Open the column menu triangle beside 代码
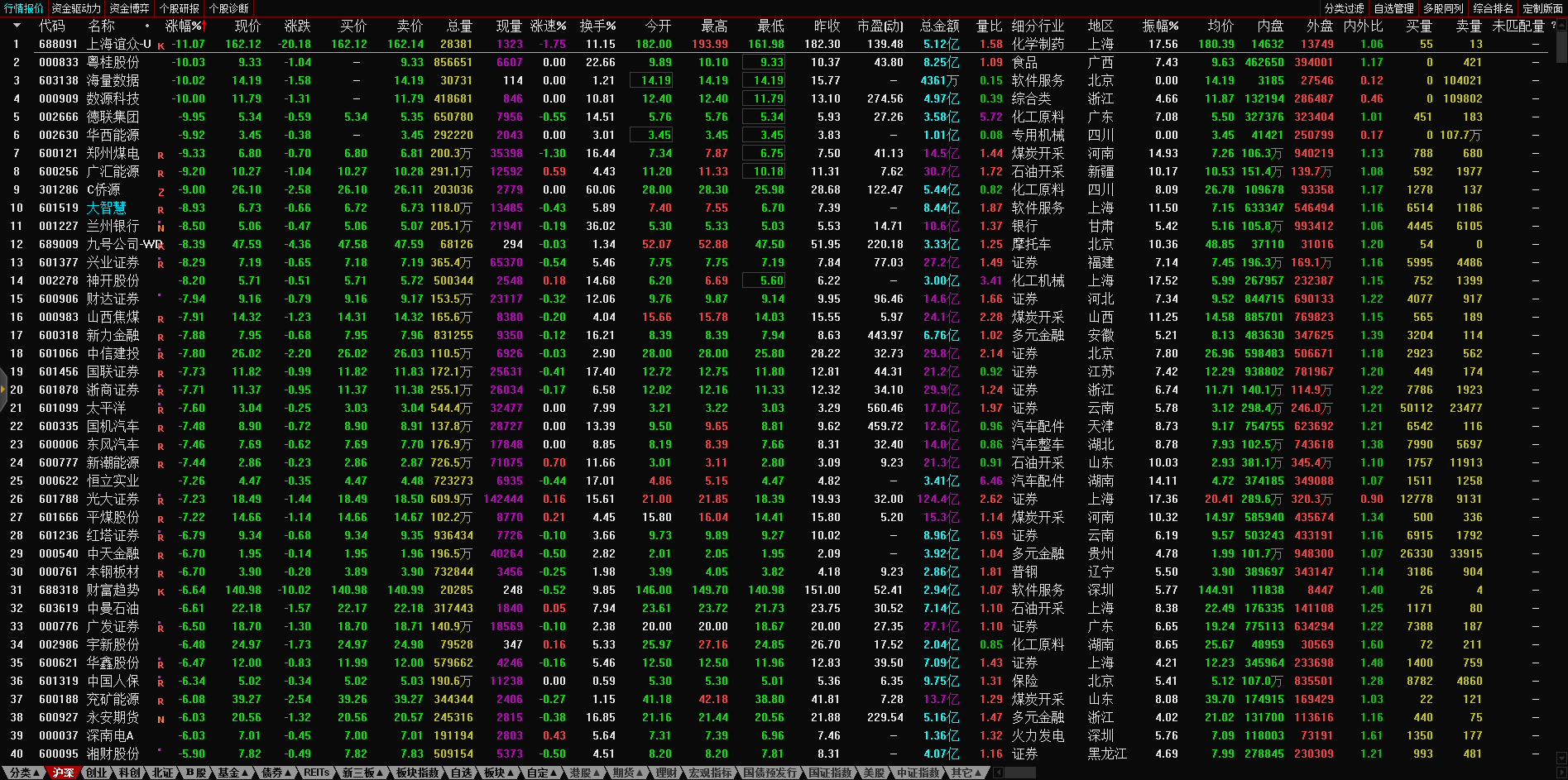Viewport: 1568px width, 780px height. (17, 26)
